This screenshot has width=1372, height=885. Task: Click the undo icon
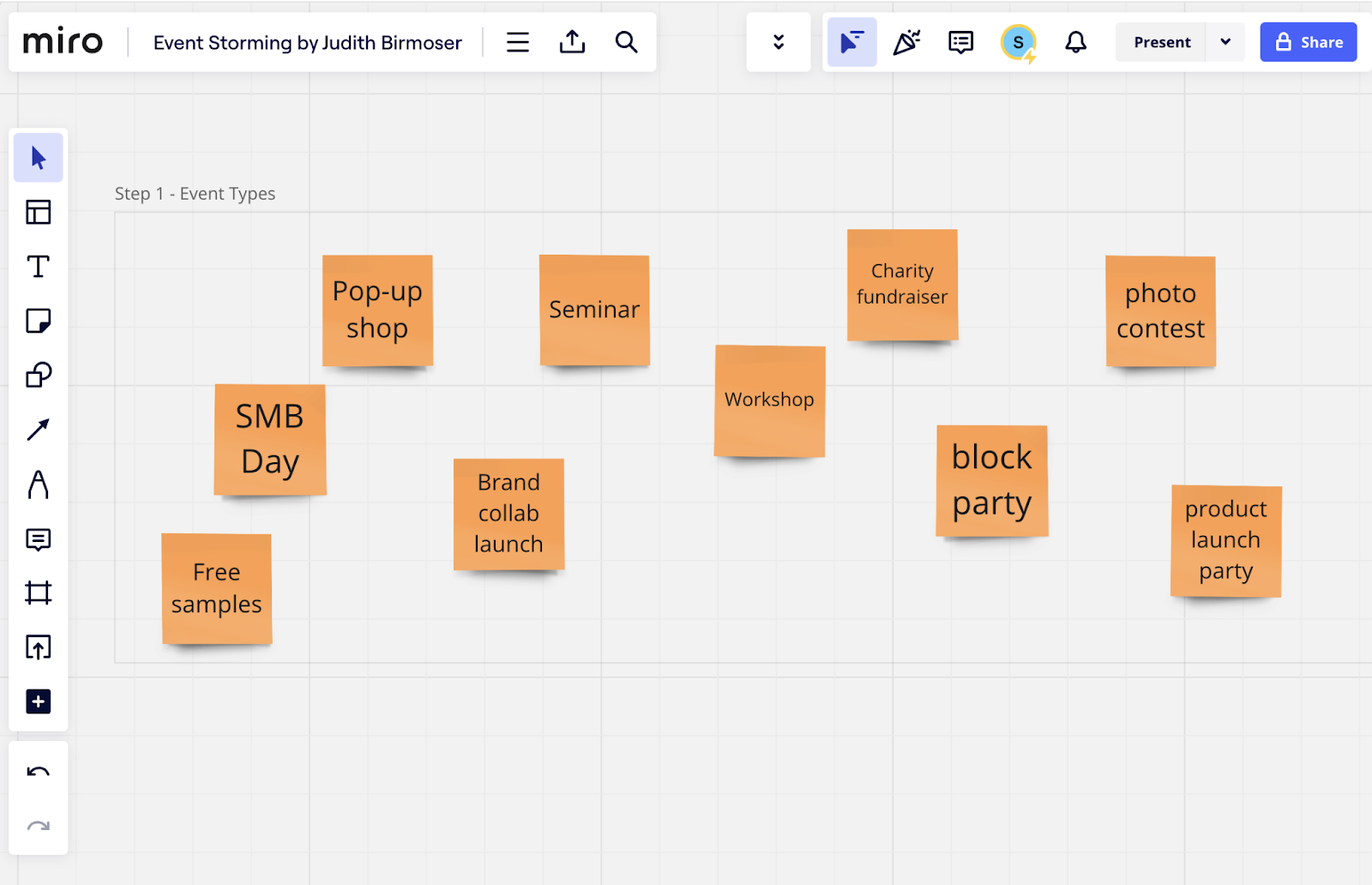38,771
